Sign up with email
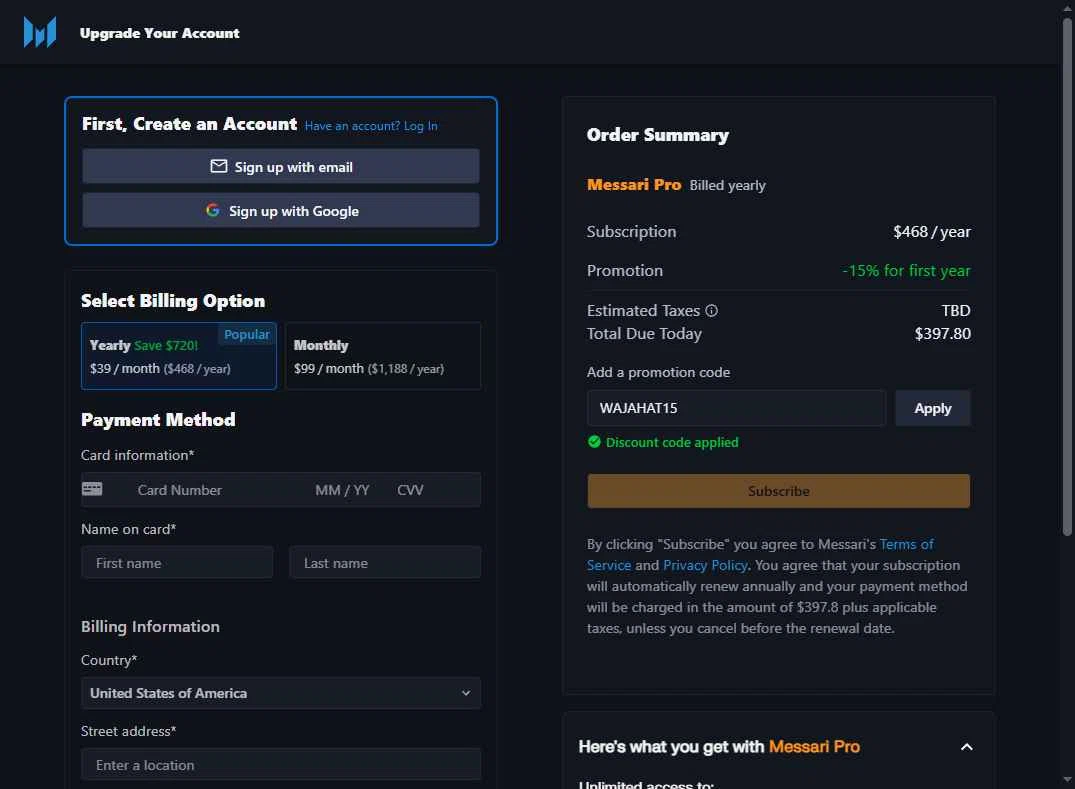The image size is (1075, 789). pos(281,167)
